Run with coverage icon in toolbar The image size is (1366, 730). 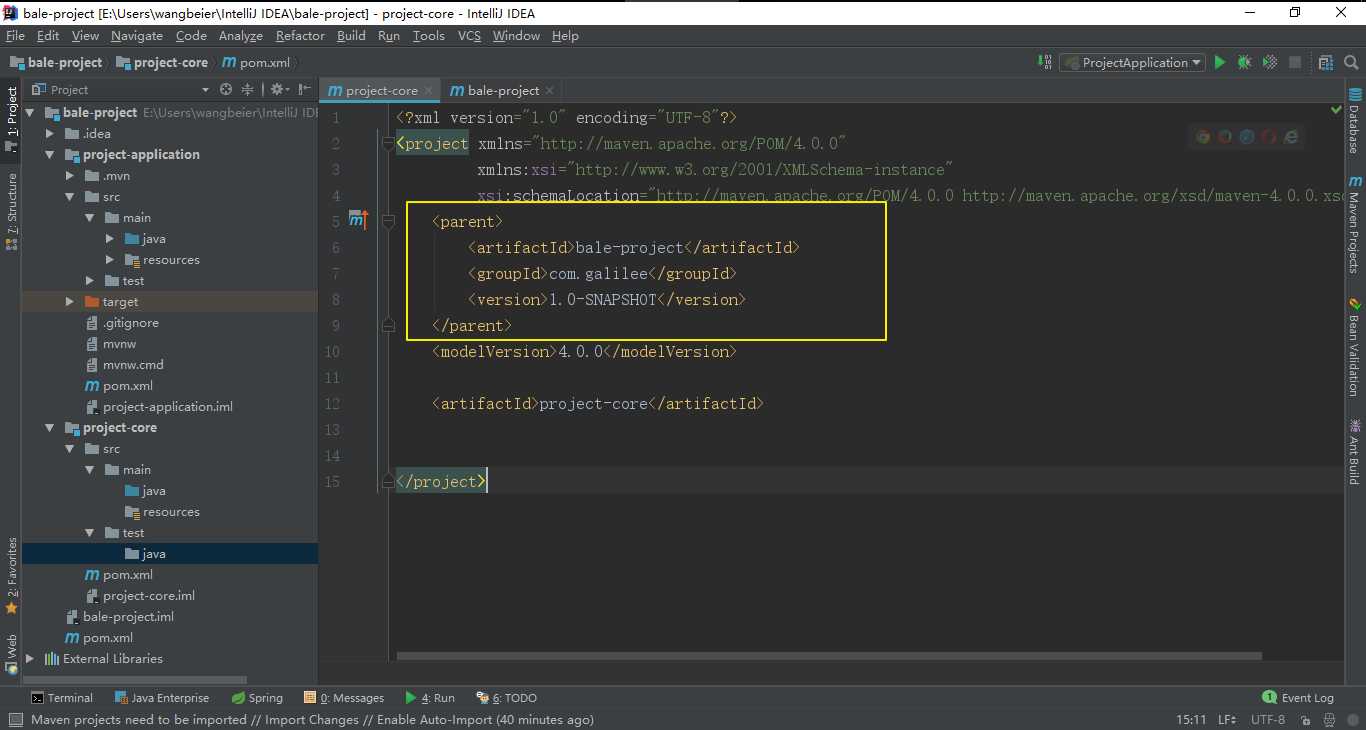[x=1270, y=62]
